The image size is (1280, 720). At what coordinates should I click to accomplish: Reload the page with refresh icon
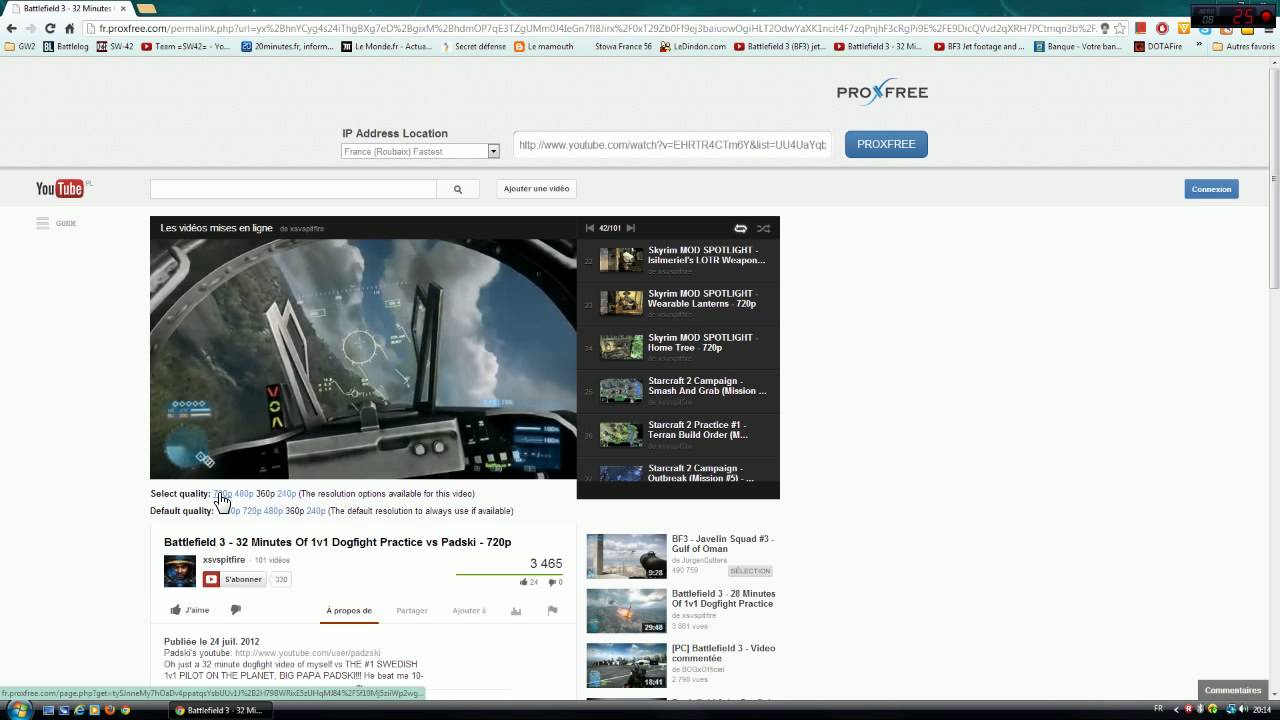click(x=50, y=29)
